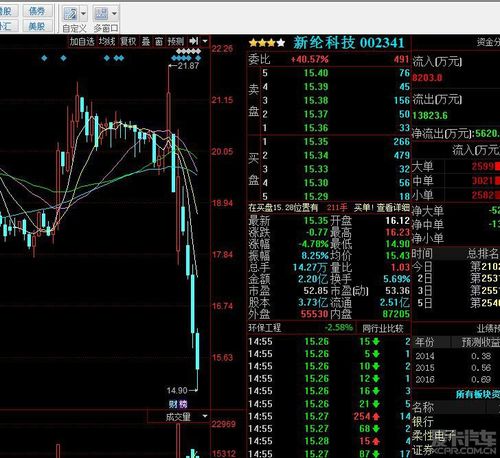This screenshot has height=458, width=500.
Task: Click the 振幅 value 8.25%
Action: [x=315, y=256]
